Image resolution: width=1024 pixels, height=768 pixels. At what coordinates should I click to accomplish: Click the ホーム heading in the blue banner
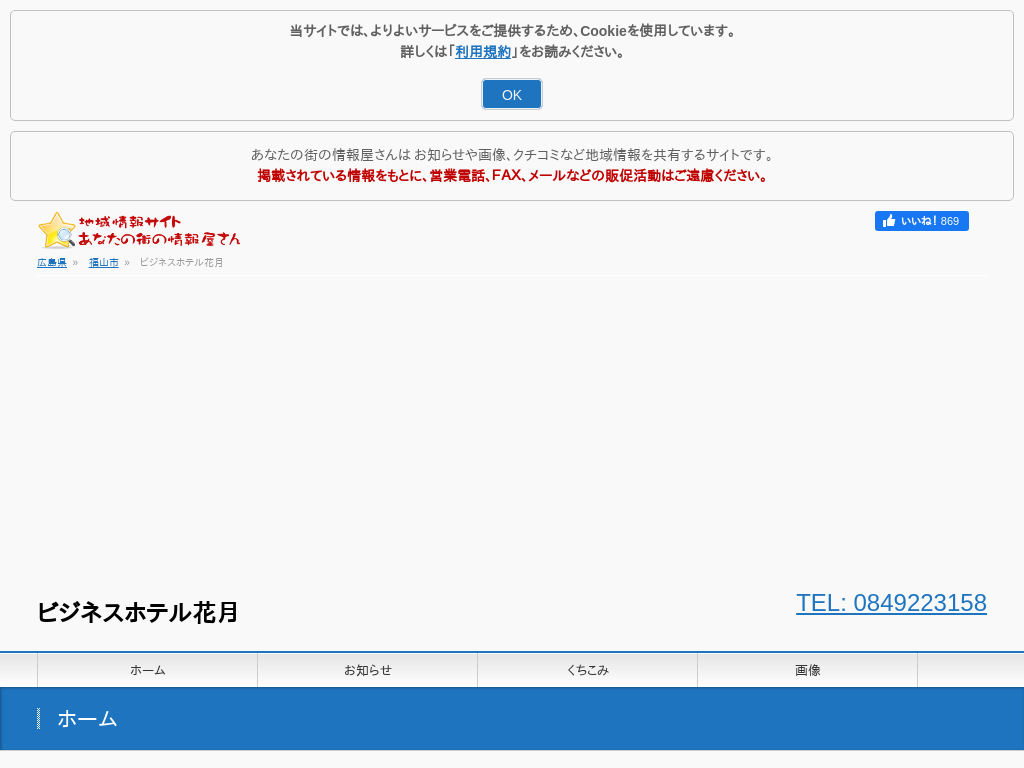pos(88,719)
